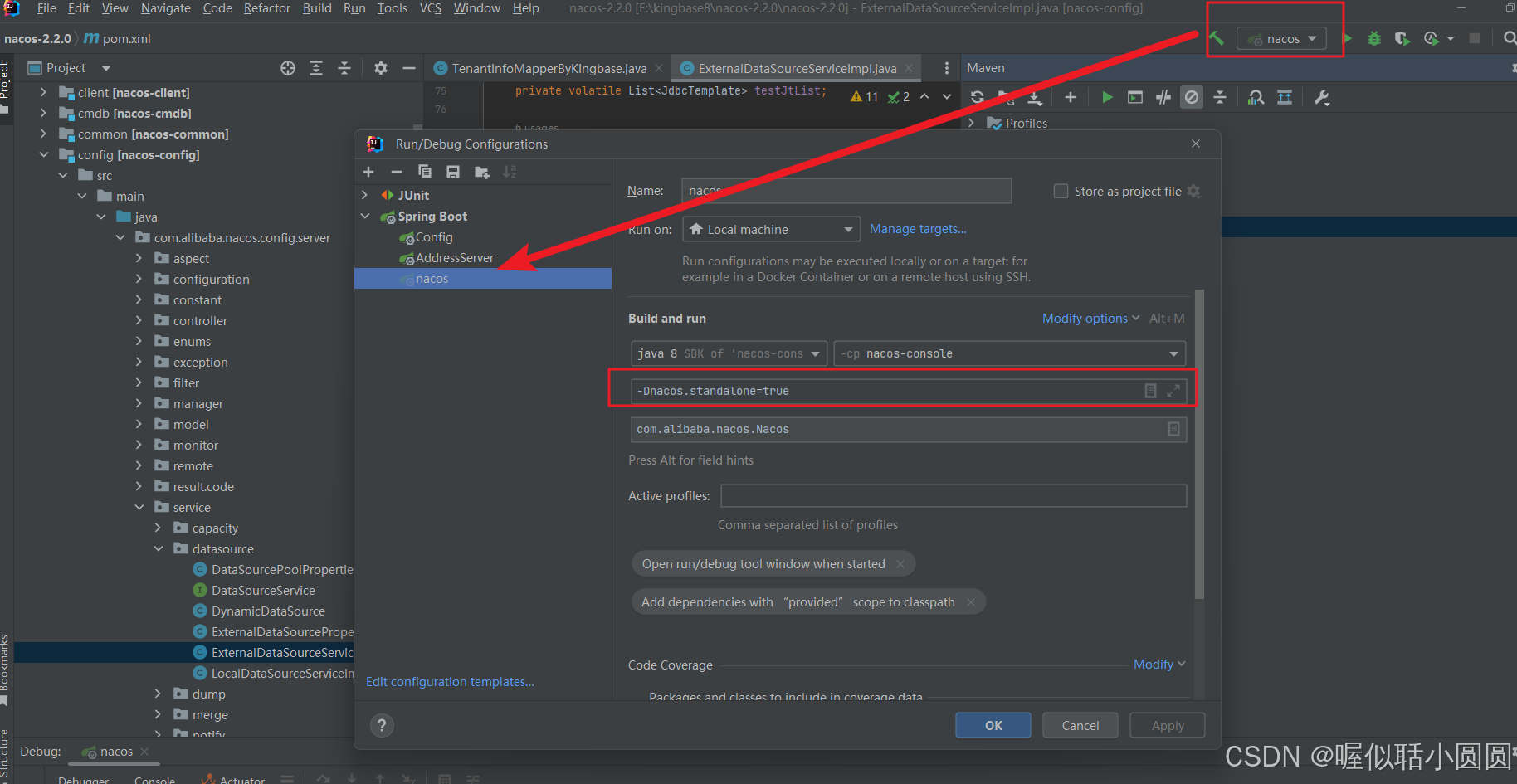Download Maven sources and documentation

tap(1035, 98)
